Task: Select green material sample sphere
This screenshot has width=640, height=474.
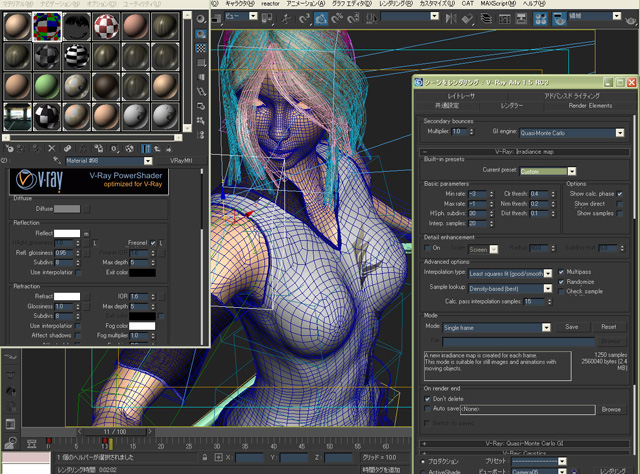Action: [x=47, y=87]
